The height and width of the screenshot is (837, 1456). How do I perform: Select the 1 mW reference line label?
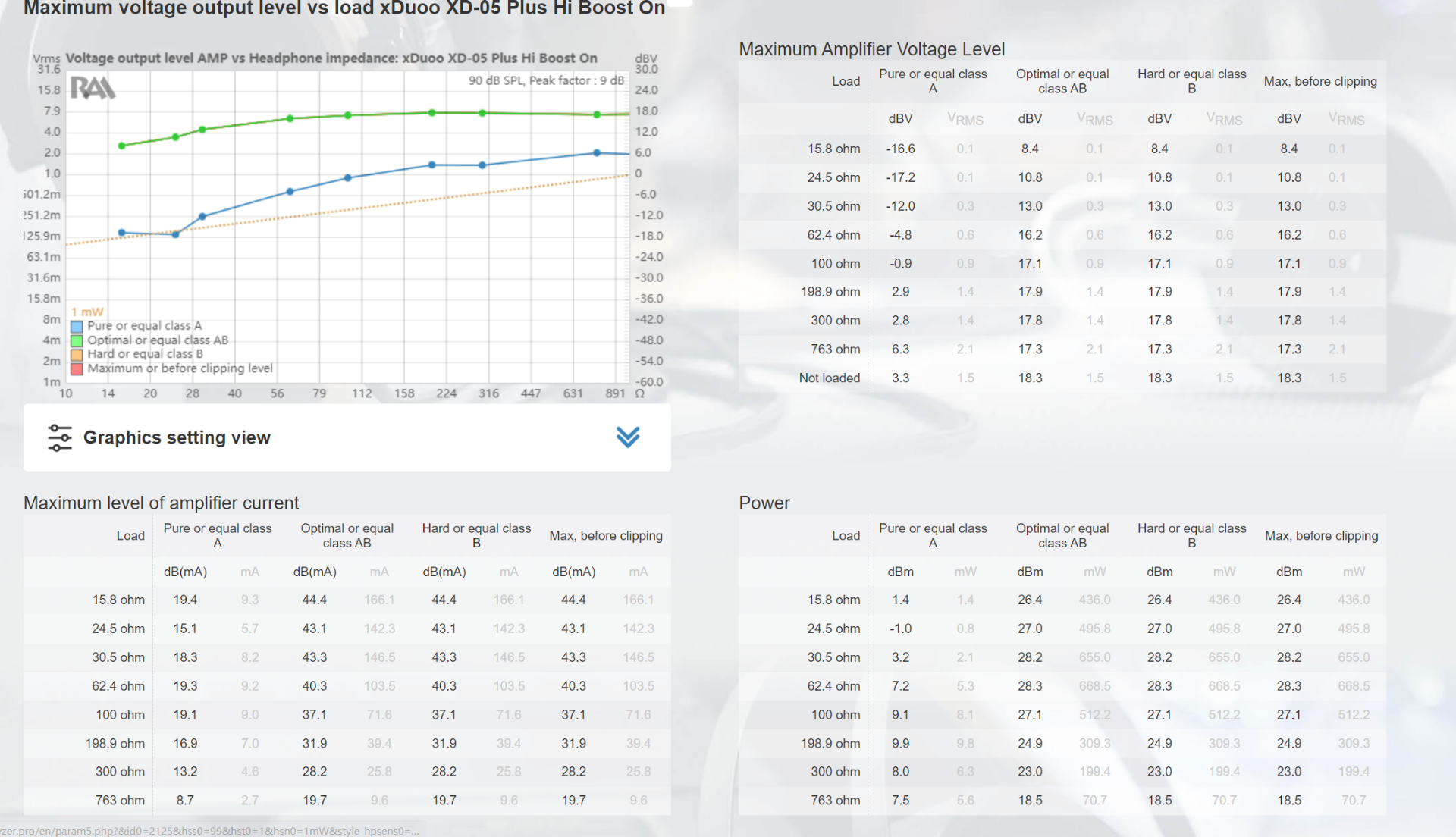[x=87, y=312]
